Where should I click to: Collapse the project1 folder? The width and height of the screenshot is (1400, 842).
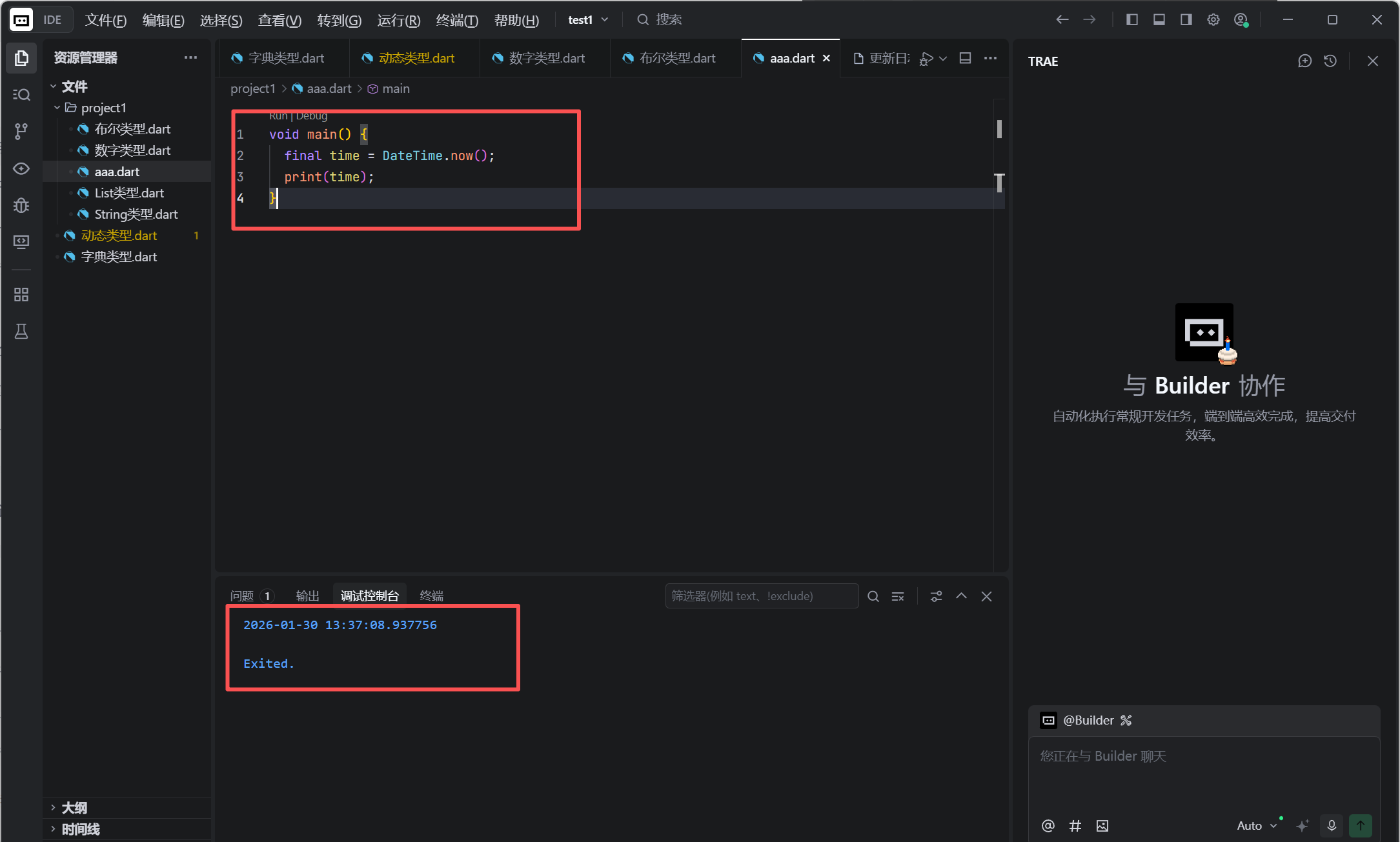coord(57,108)
